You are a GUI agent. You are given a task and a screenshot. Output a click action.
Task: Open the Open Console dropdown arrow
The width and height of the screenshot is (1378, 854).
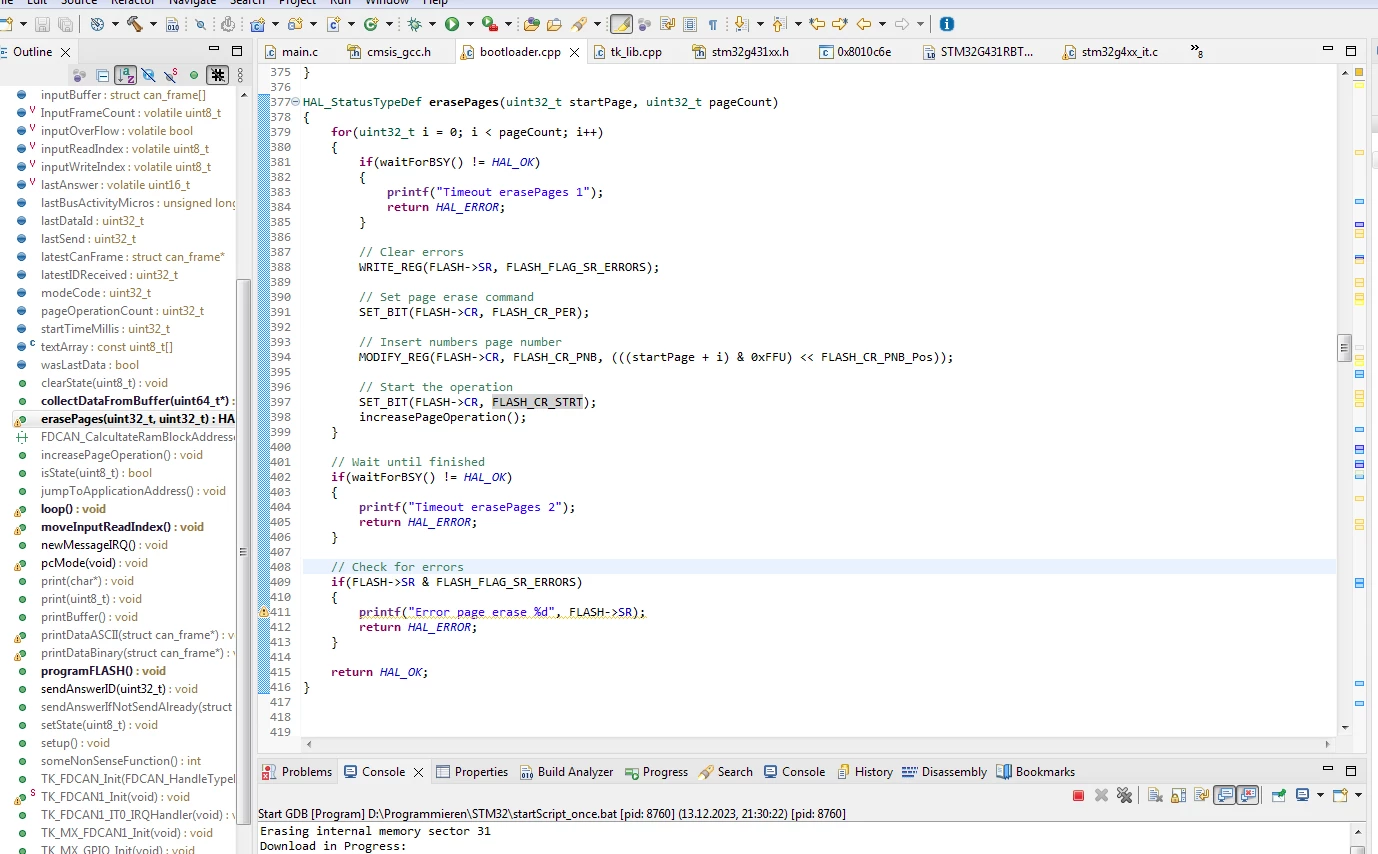[x=1357, y=796]
